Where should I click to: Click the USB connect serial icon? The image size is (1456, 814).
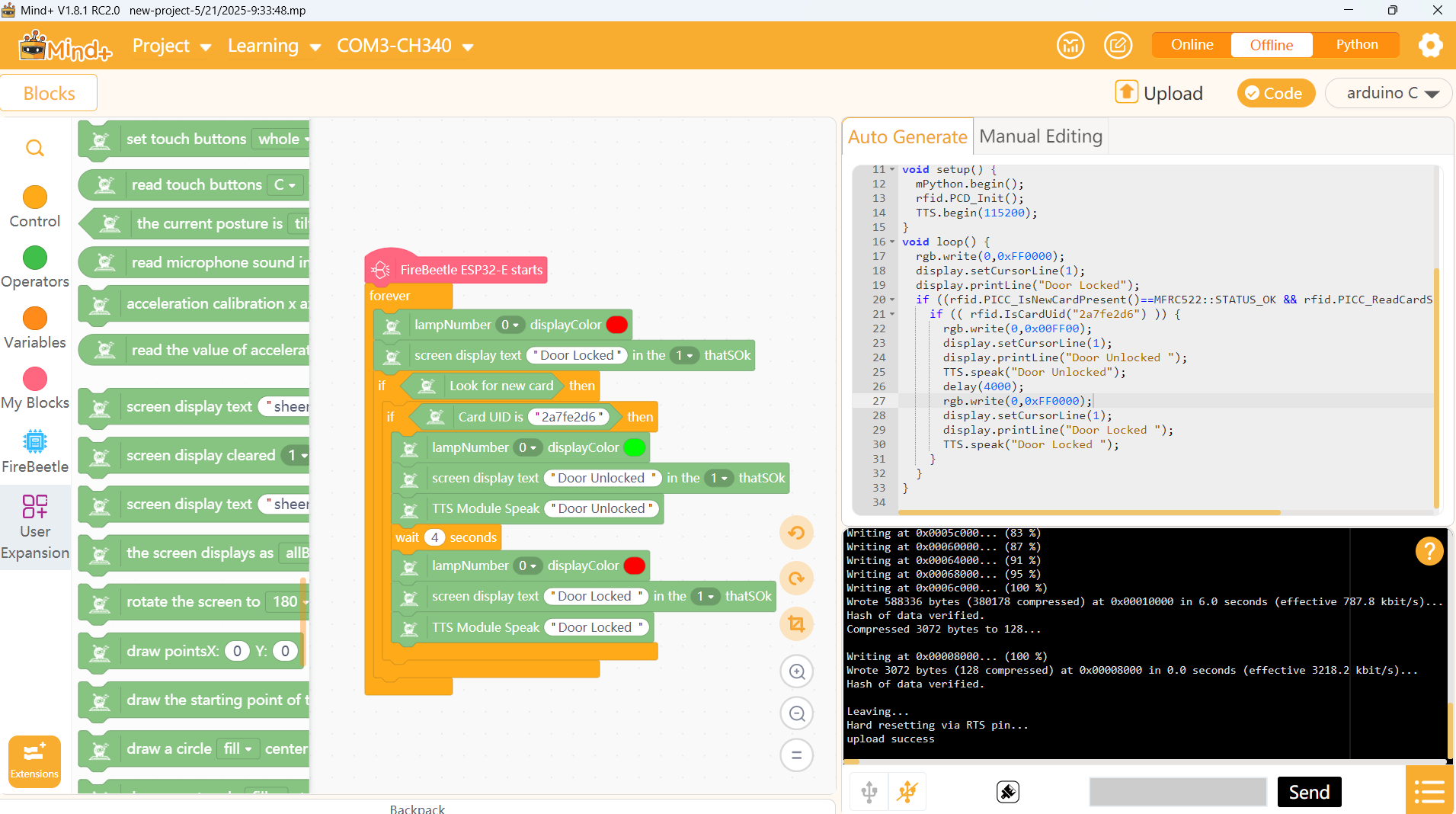tap(869, 792)
